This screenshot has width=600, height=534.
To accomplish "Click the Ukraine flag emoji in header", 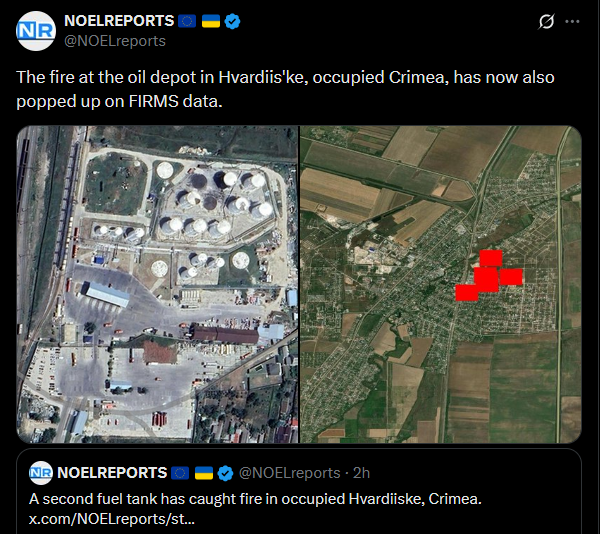I will click(x=211, y=21).
